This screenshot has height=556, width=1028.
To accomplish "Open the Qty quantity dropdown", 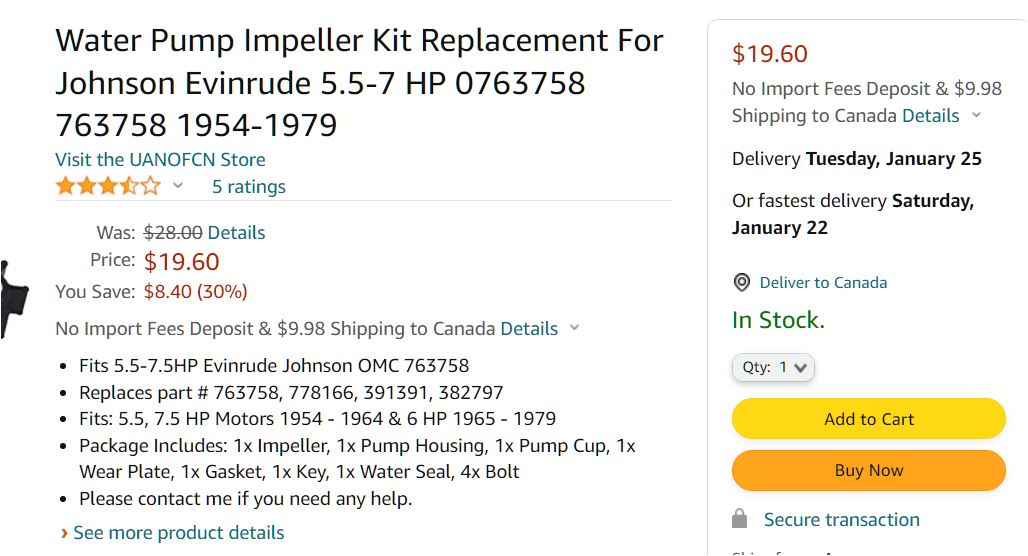I will [774, 367].
